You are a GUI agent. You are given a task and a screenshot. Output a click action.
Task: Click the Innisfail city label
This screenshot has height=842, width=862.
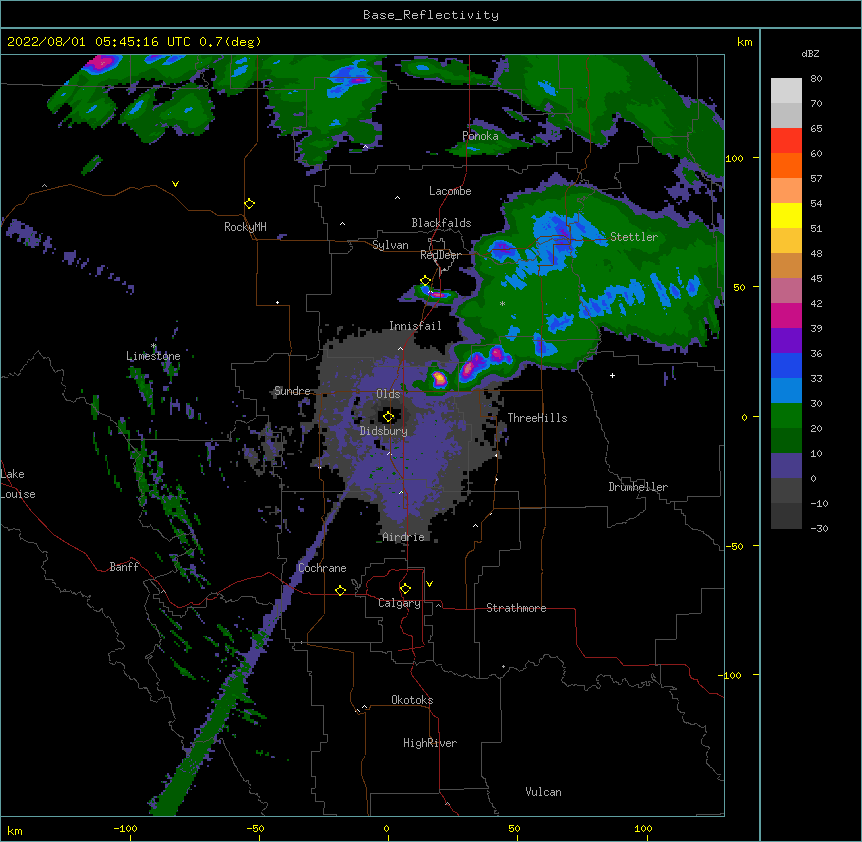pos(415,326)
